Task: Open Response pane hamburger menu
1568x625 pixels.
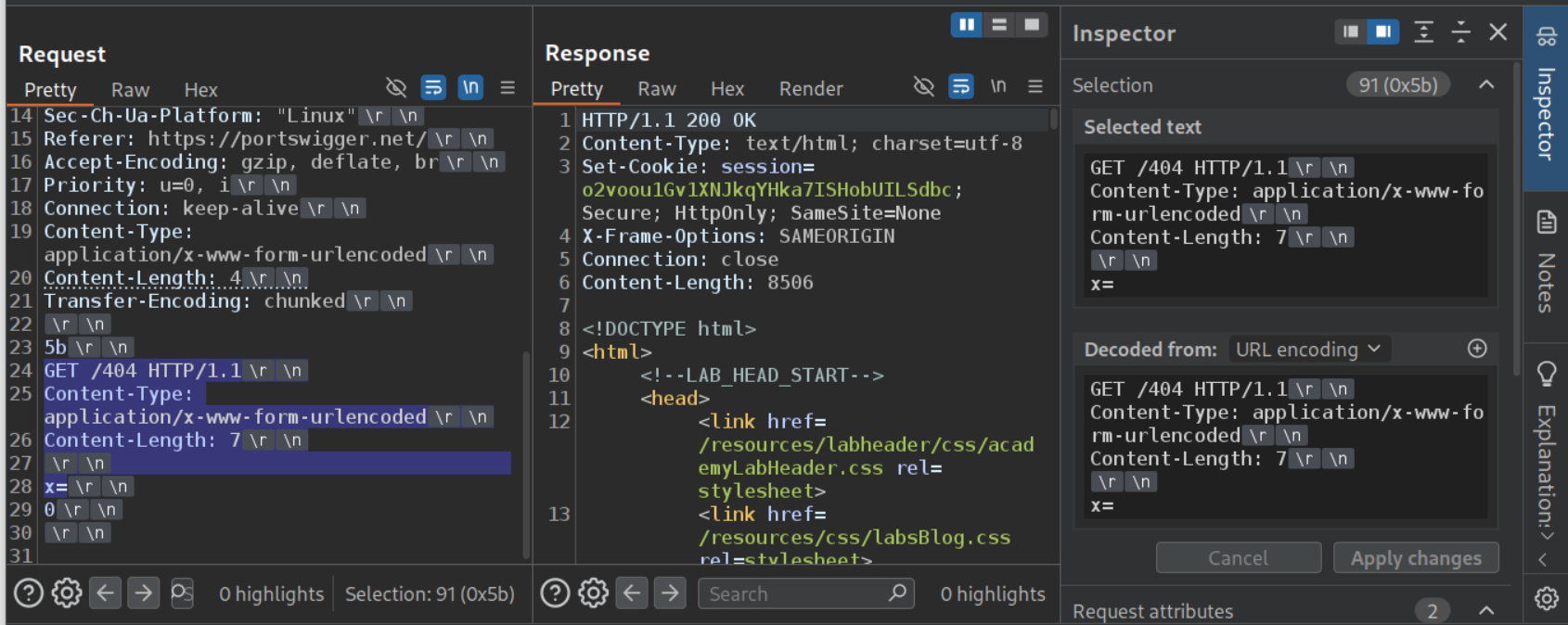Action: coord(1035,86)
